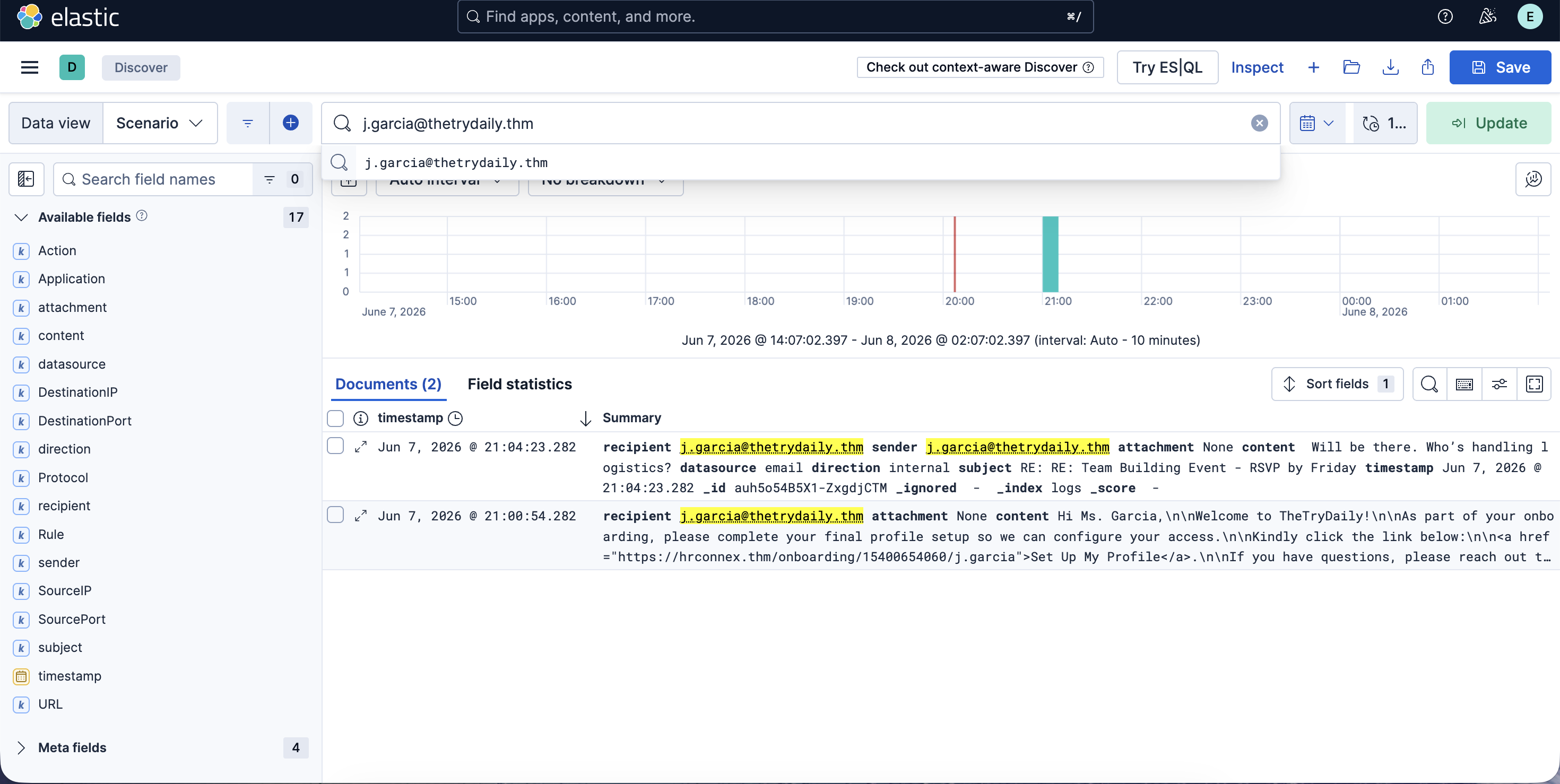1560x784 pixels.
Task: Switch to the Documents (2) tab
Action: [388, 384]
